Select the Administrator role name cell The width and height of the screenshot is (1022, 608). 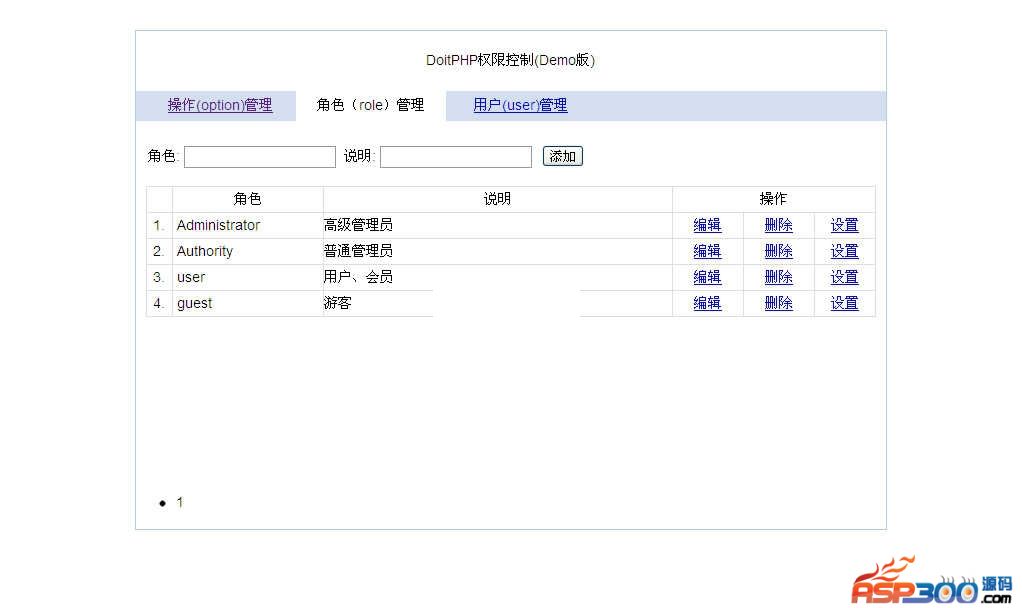click(x=248, y=225)
